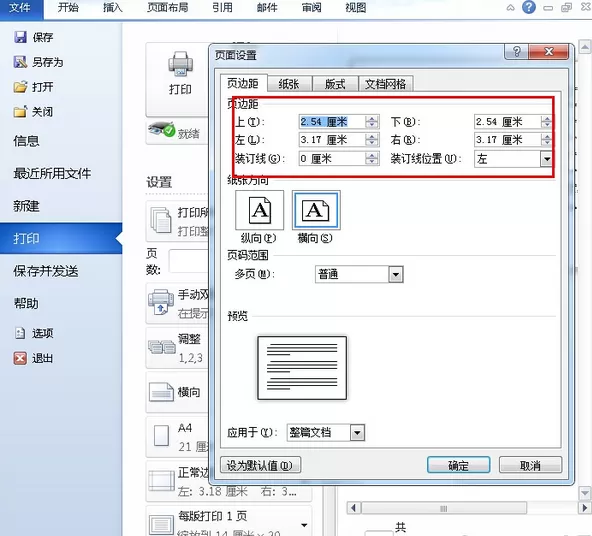Click the page preview thumbnail in dialog
The image size is (592, 536).
click(302, 368)
